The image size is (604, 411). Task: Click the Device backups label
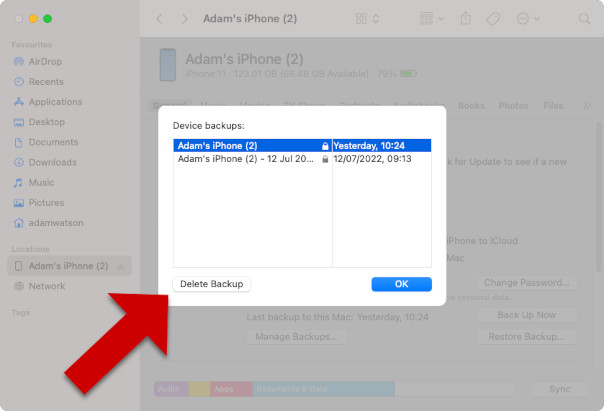coord(208,126)
